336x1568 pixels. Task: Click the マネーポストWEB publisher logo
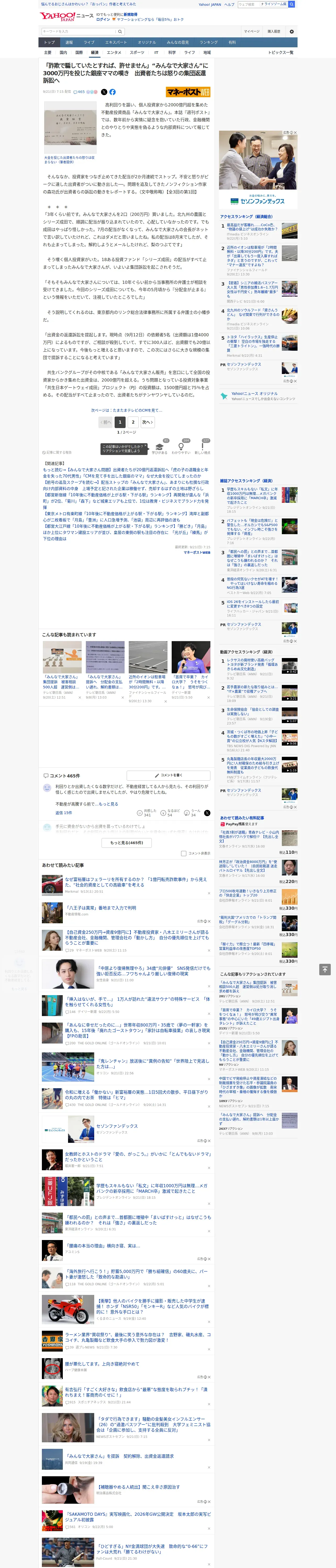tap(188, 92)
